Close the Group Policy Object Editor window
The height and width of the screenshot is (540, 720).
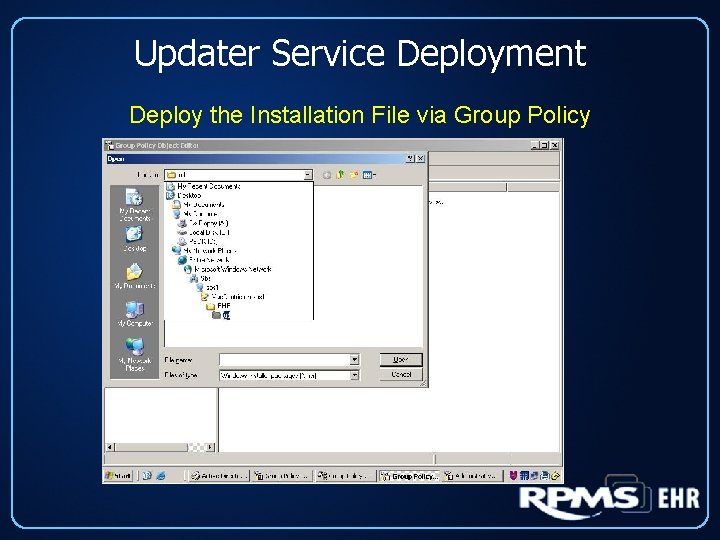click(x=555, y=145)
